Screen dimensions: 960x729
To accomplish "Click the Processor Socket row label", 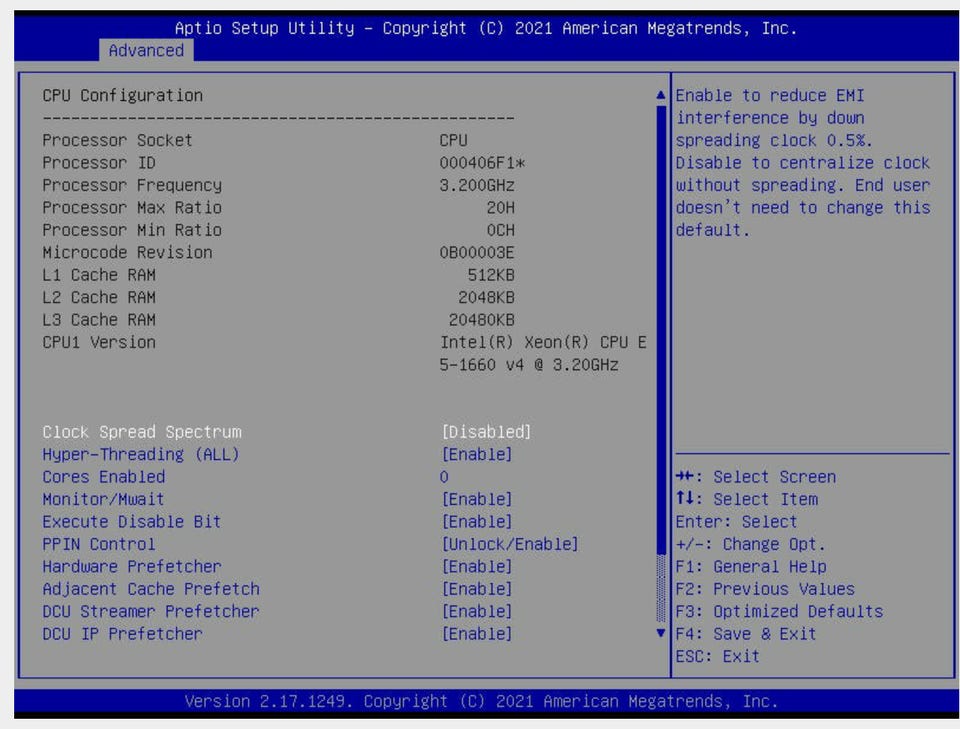I will point(118,140).
